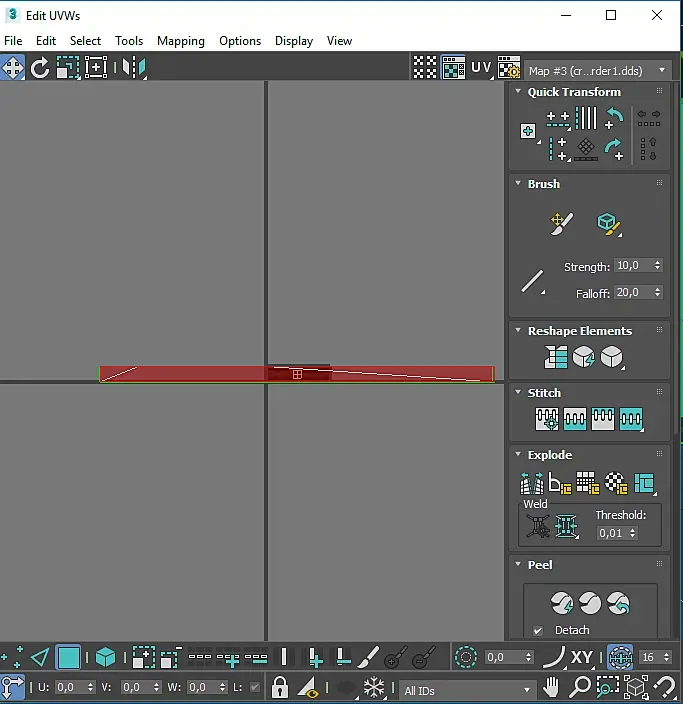
Task: Click the XY axis constraint button
Action: point(582,658)
